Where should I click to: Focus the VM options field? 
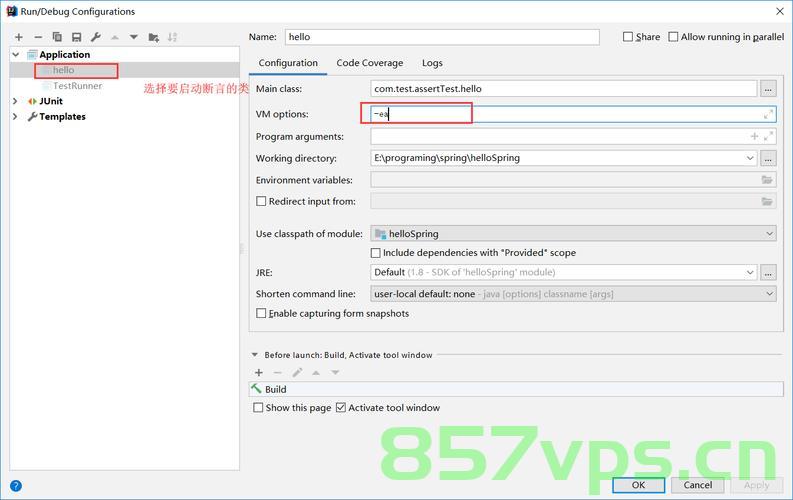click(x=574, y=114)
